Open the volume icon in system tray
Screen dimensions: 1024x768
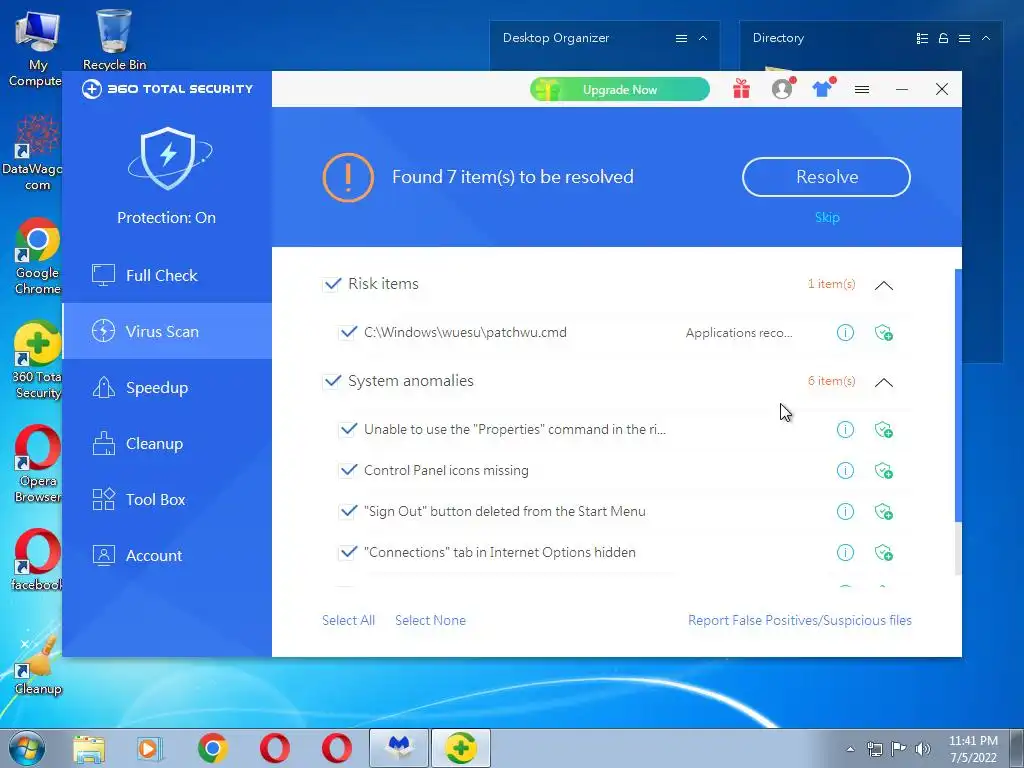point(923,749)
